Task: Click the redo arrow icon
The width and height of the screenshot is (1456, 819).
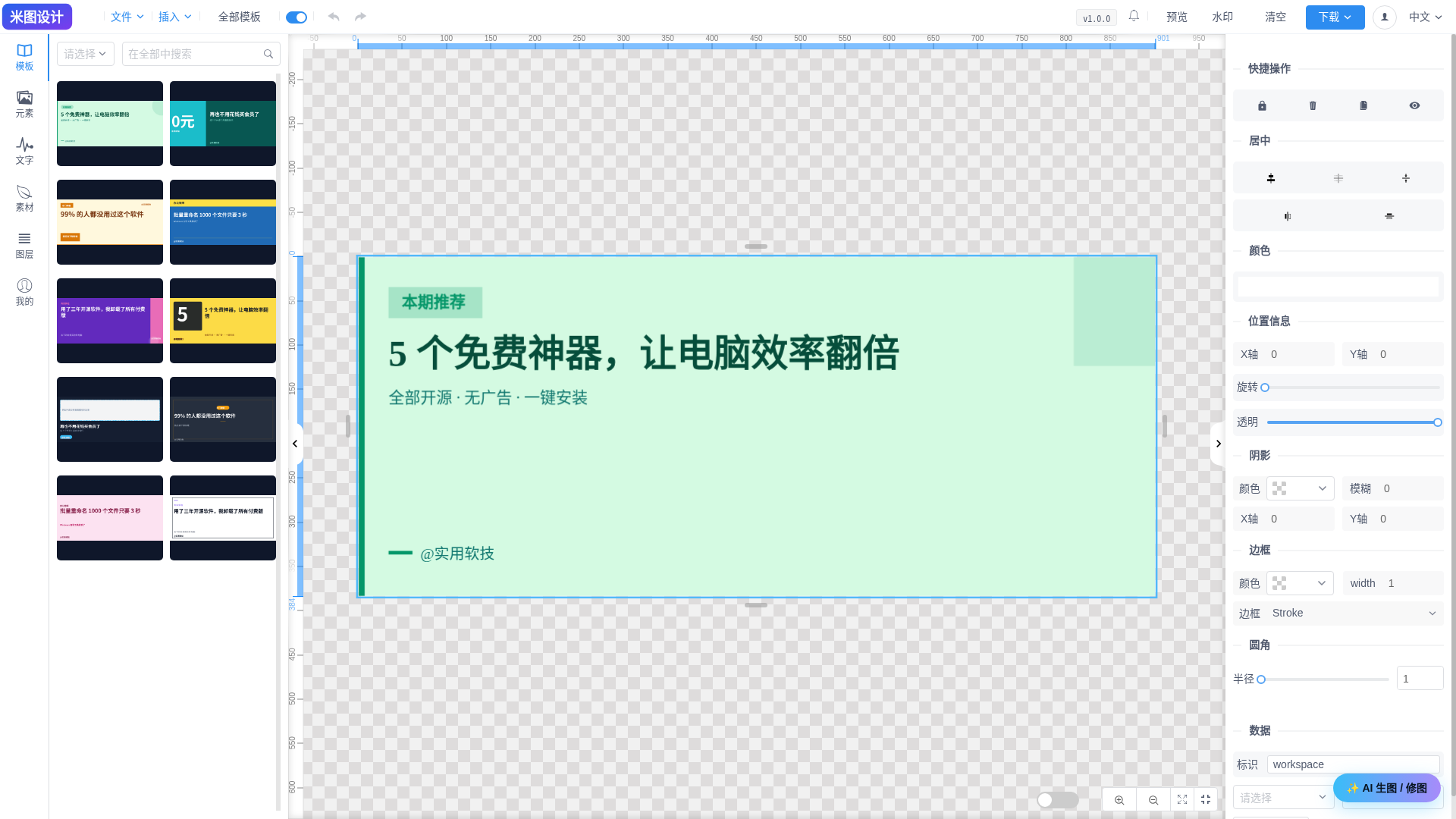Action: 360,17
